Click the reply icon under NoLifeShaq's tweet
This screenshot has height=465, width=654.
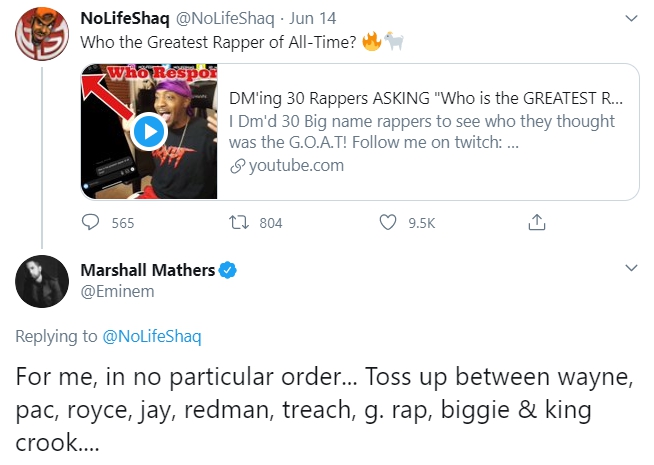click(91, 222)
